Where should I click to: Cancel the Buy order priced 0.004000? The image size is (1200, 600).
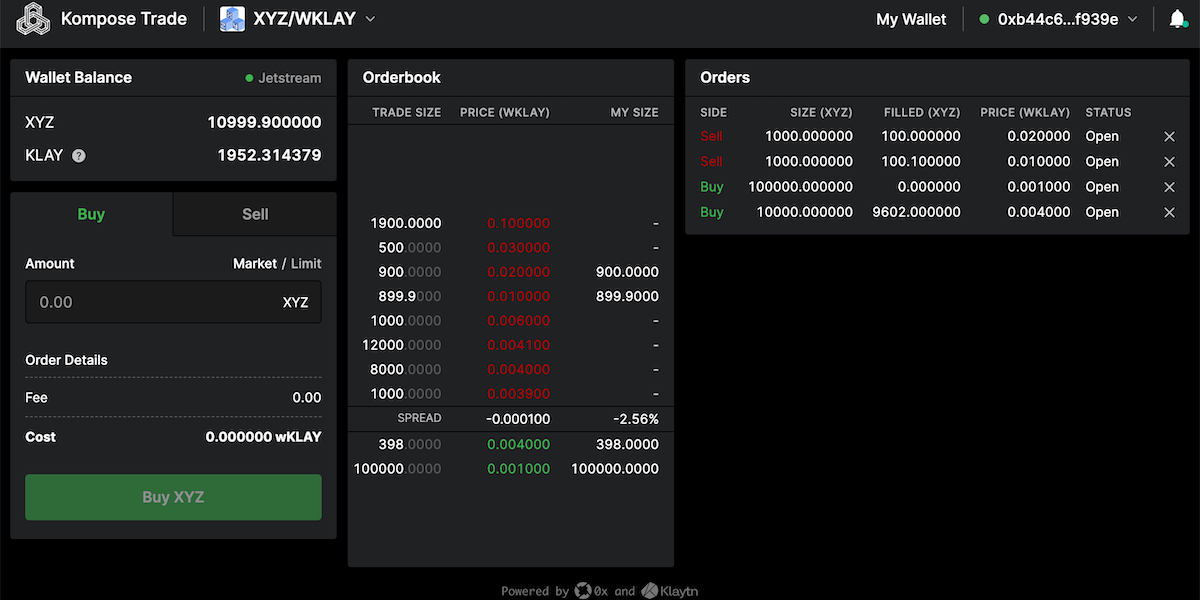click(1169, 212)
